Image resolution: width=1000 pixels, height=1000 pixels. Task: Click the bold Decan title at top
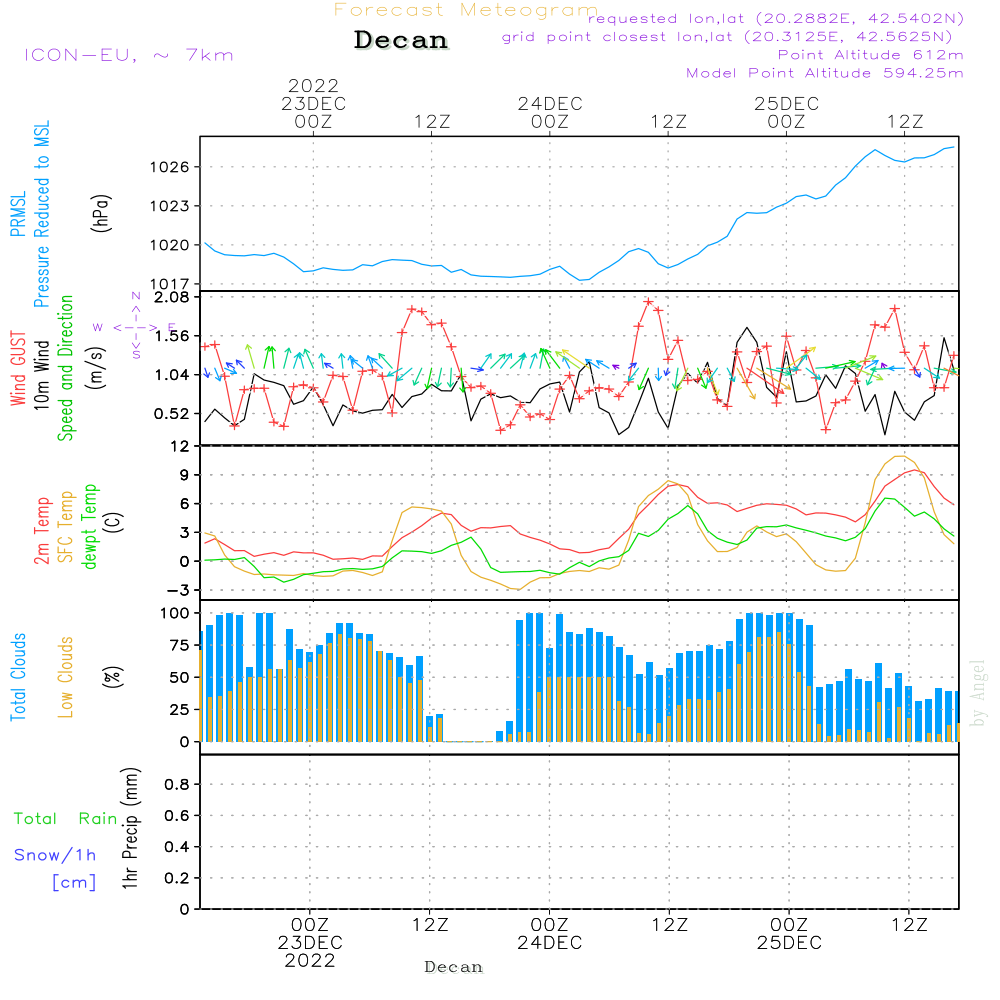pyautogui.click(x=401, y=40)
